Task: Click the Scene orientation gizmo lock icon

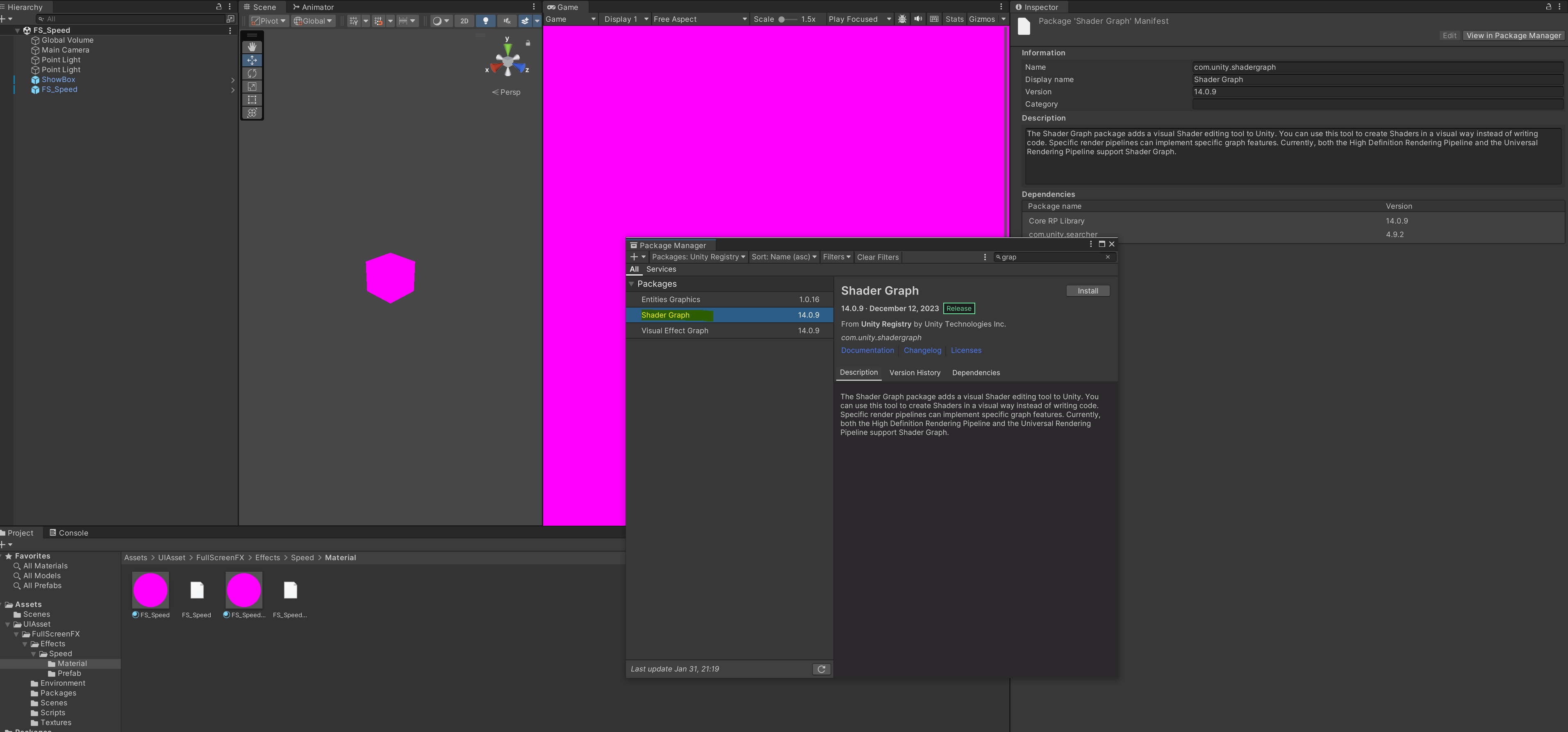Action: coord(528,43)
